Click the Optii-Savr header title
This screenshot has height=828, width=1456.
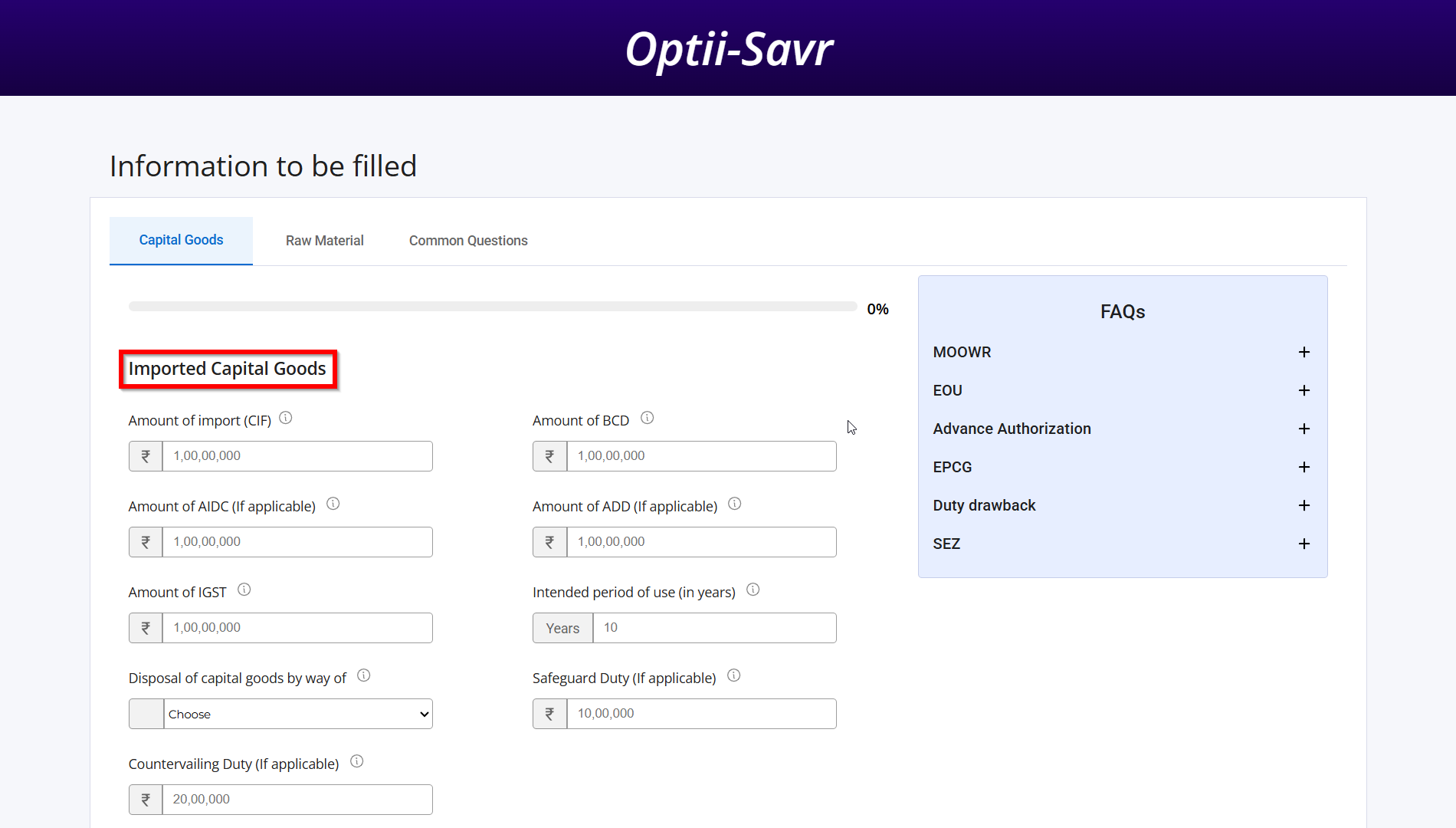point(728,49)
